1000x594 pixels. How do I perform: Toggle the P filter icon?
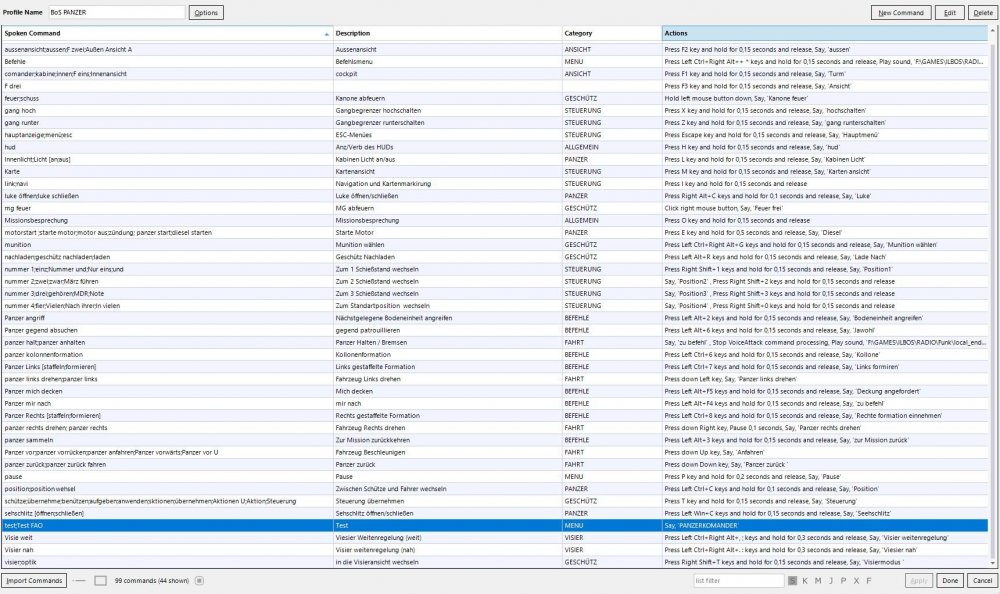pos(843,580)
